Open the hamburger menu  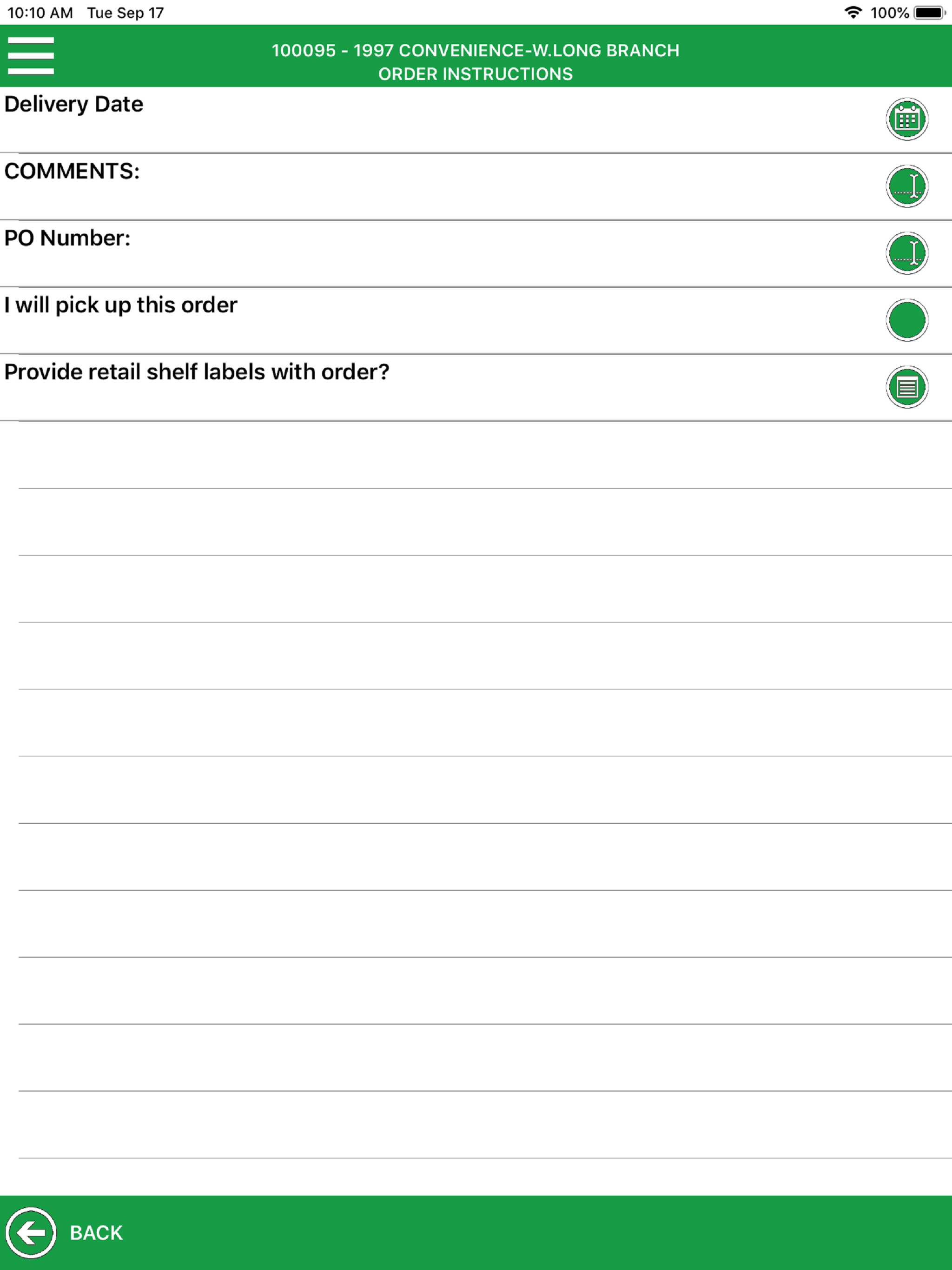pyautogui.click(x=31, y=56)
